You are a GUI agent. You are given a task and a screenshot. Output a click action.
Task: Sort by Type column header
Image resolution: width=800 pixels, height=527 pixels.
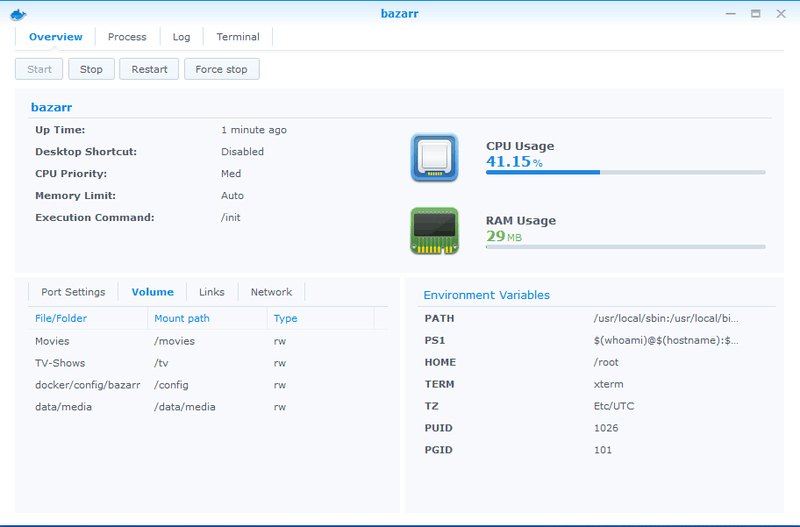320,318
